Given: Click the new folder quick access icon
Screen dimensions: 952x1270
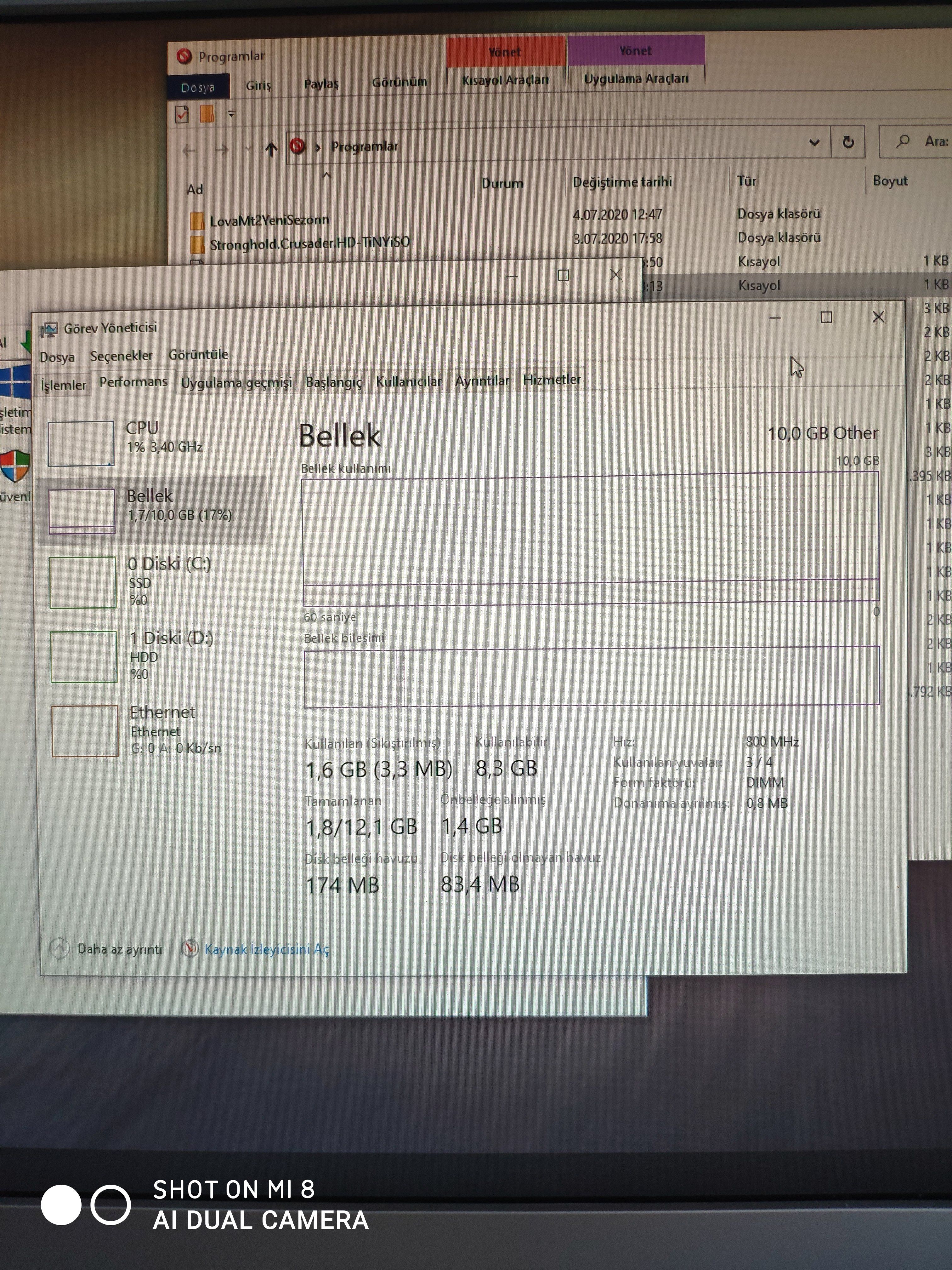Looking at the screenshot, I should (x=207, y=114).
